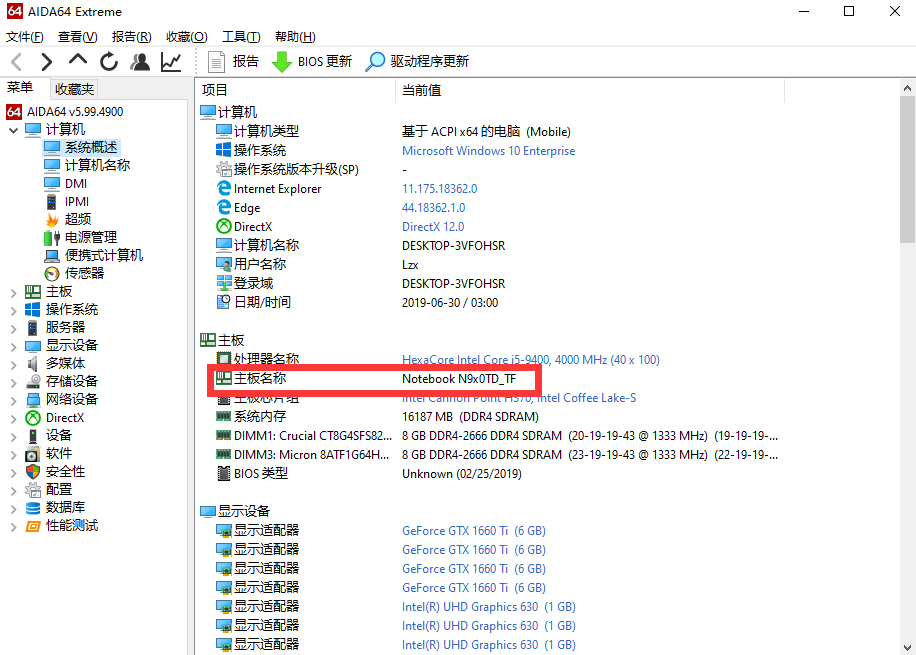Go up one level with the up arrow icon
The width and height of the screenshot is (916, 655).
click(78, 60)
